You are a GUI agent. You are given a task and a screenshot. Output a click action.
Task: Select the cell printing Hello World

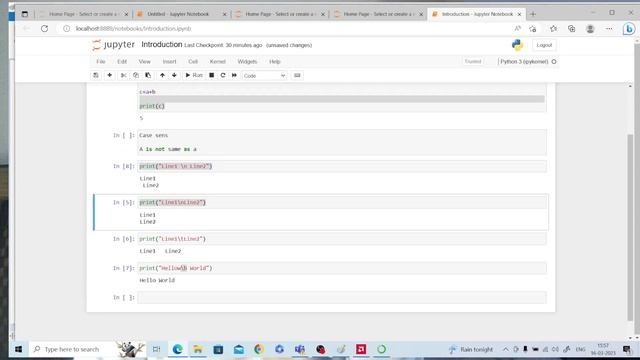[342, 268]
